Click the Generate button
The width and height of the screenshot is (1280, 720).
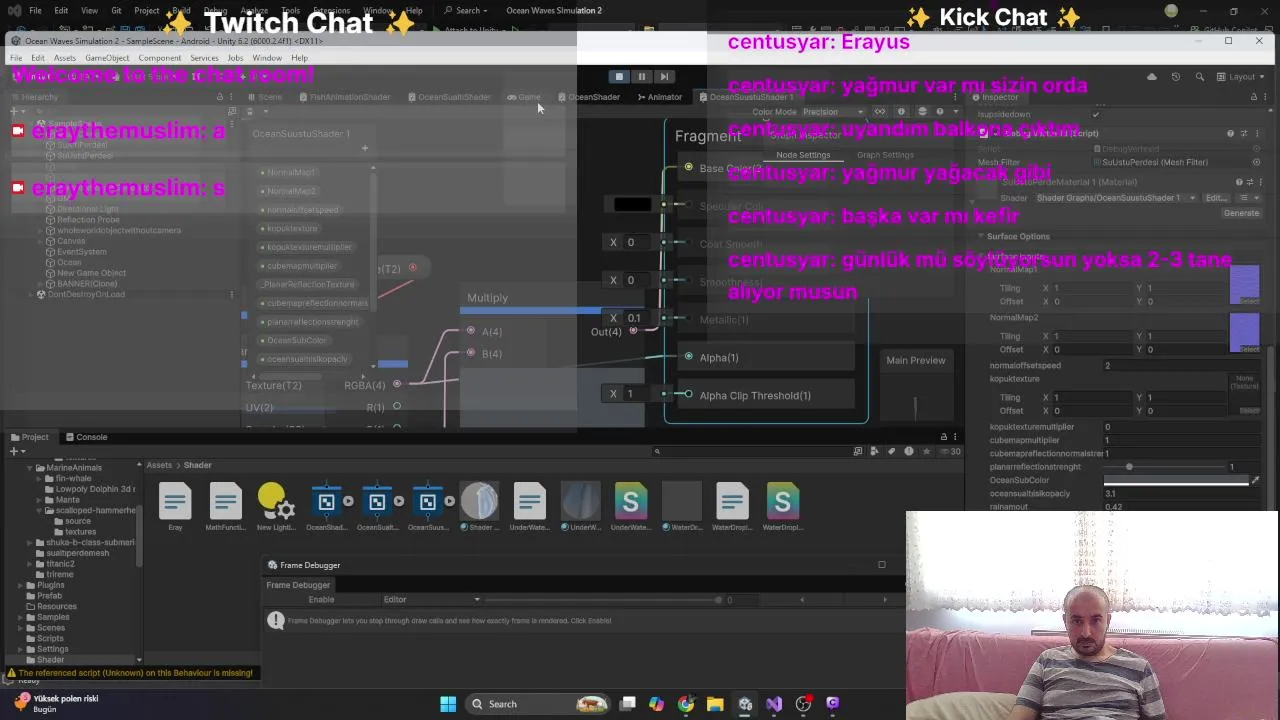point(1241,213)
